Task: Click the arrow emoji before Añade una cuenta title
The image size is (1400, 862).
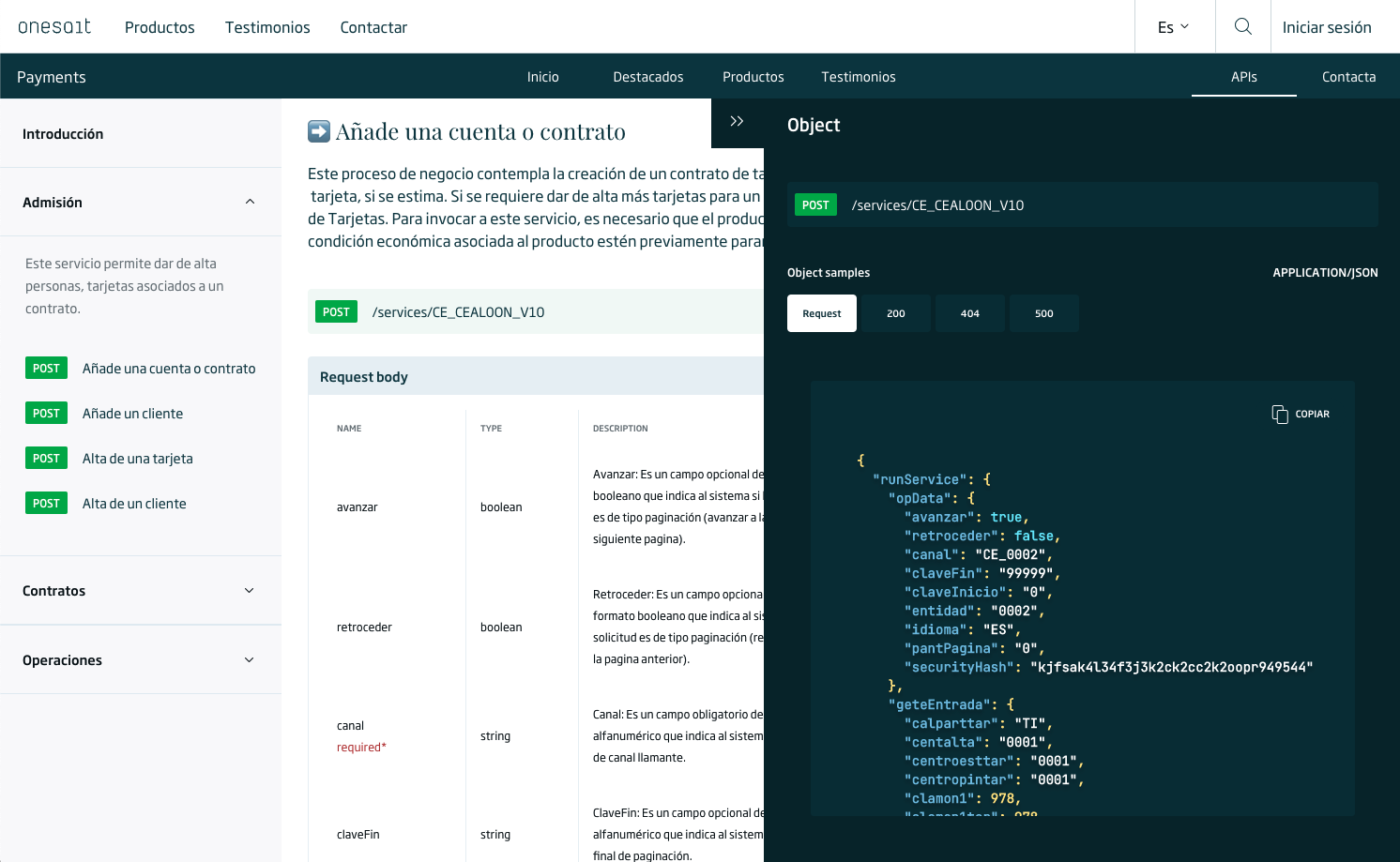Action: [319, 131]
